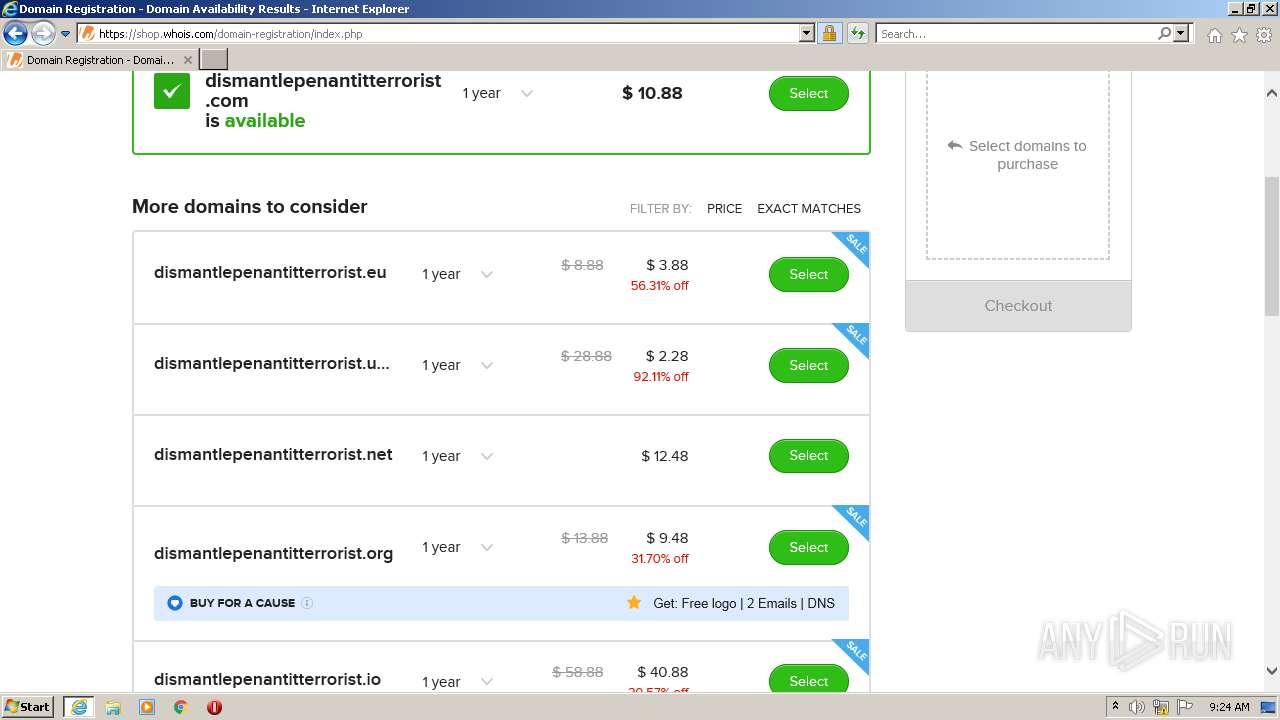The width and height of the screenshot is (1280, 720).
Task: Filter results by EXACT MATCHES
Action: [x=809, y=208]
